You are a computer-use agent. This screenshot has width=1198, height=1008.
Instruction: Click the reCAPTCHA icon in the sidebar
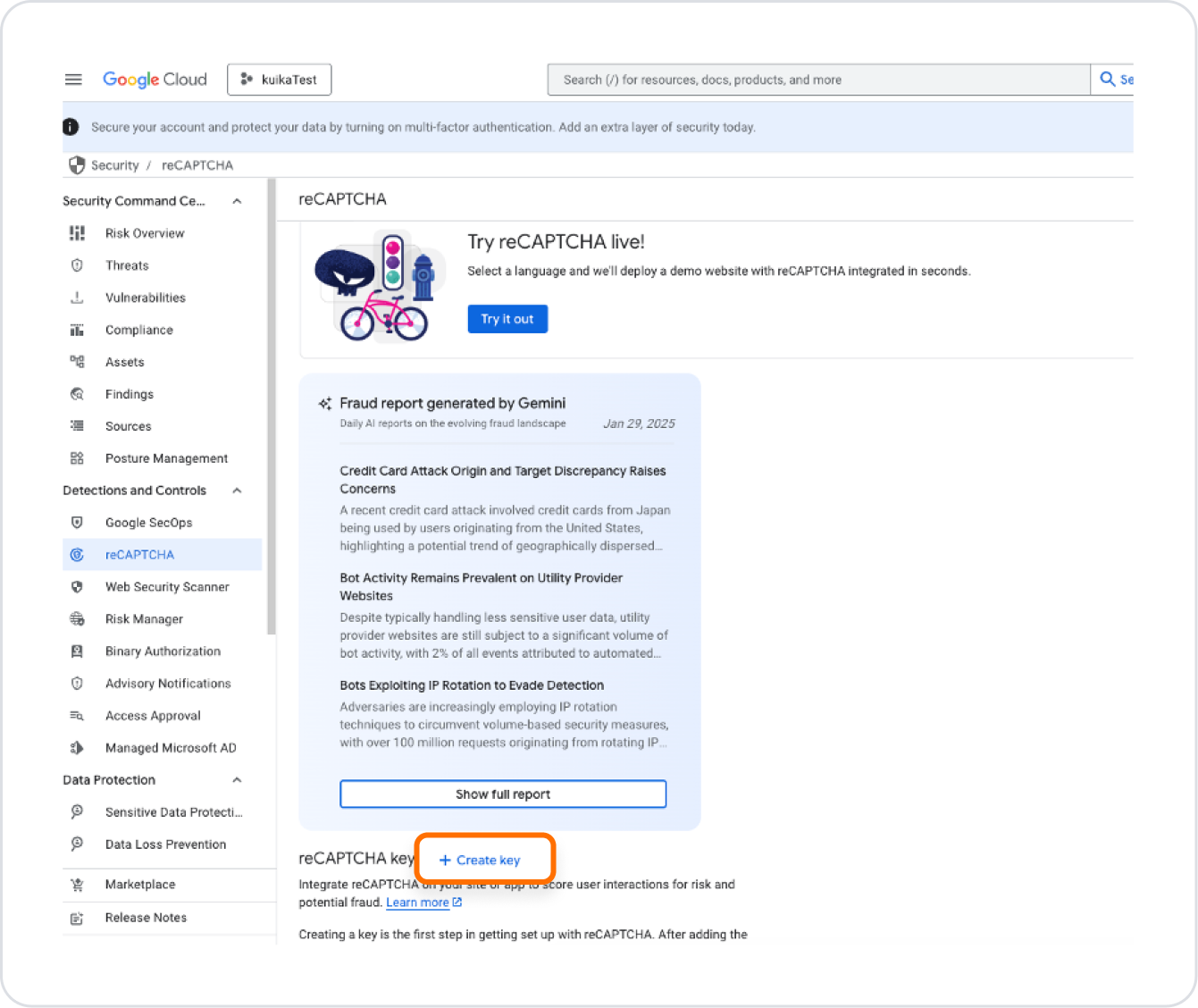[x=77, y=555]
